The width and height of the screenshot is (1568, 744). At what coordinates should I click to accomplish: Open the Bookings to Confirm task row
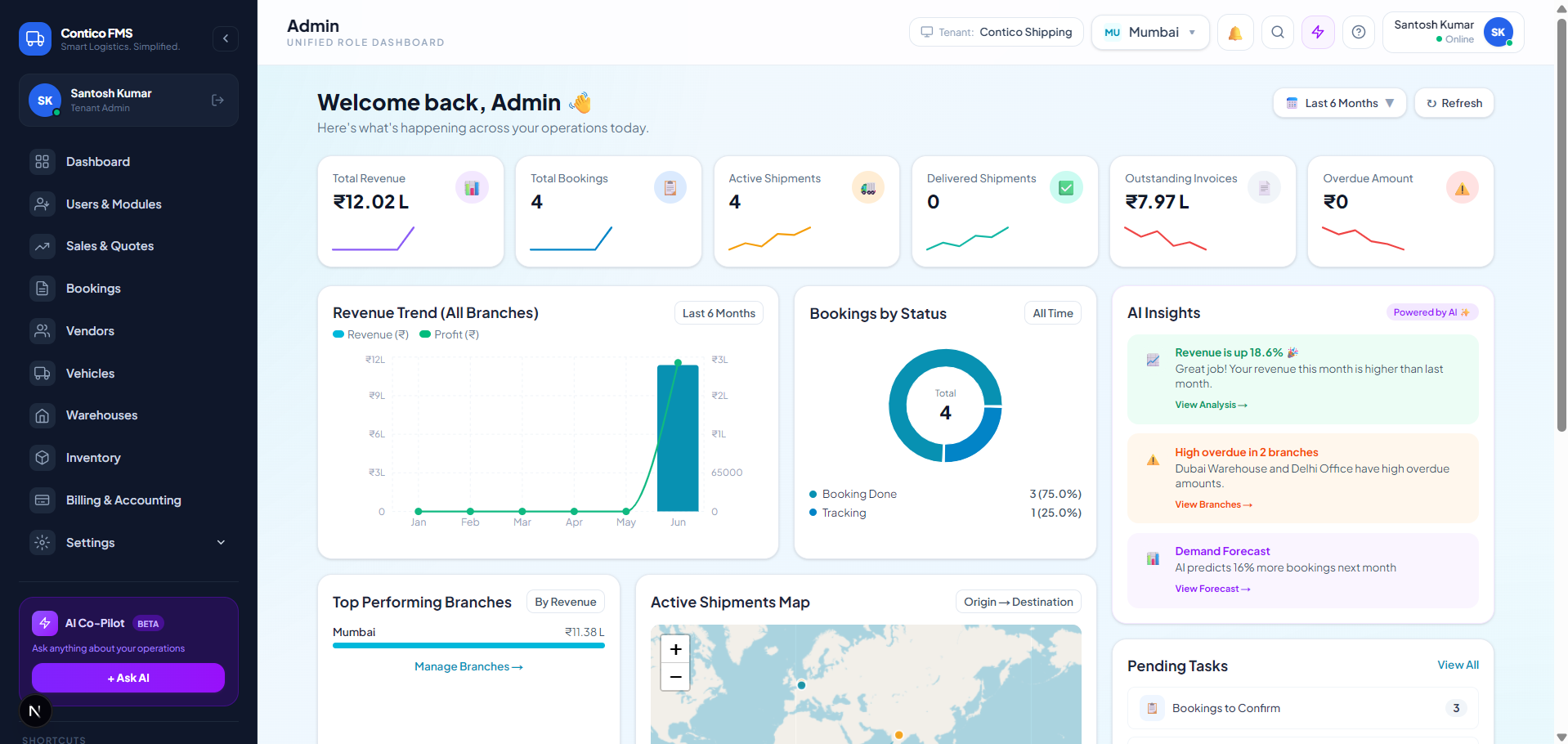click(x=1303, y=708)
